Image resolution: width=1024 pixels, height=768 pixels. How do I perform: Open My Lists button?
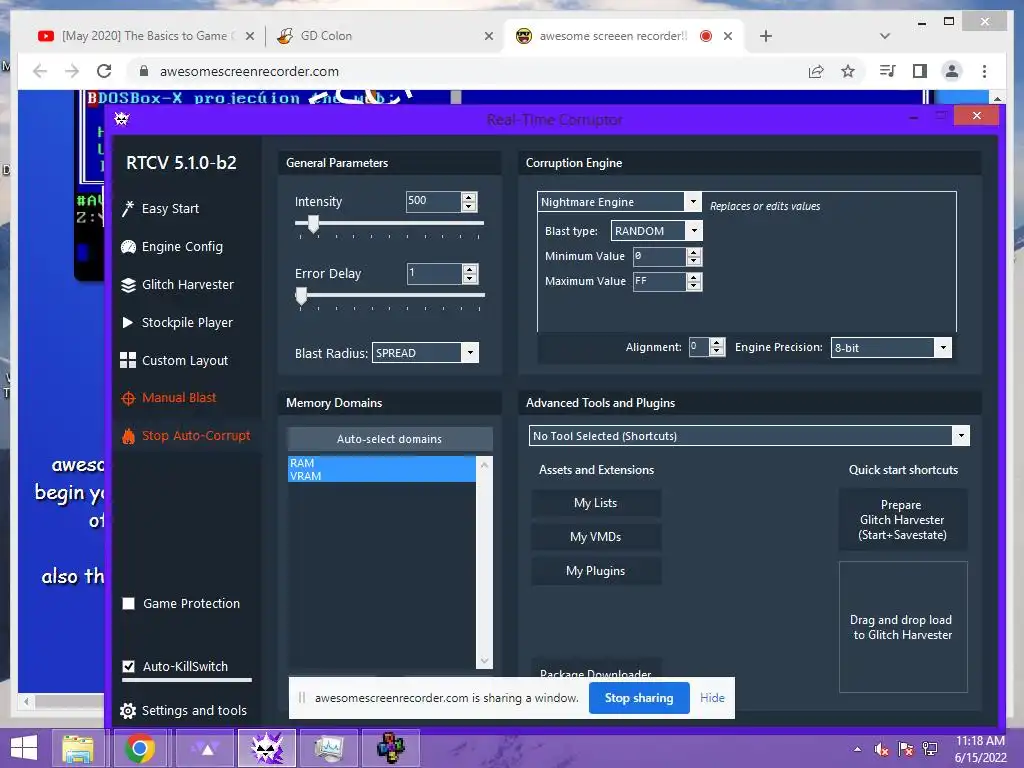[596, 503]
